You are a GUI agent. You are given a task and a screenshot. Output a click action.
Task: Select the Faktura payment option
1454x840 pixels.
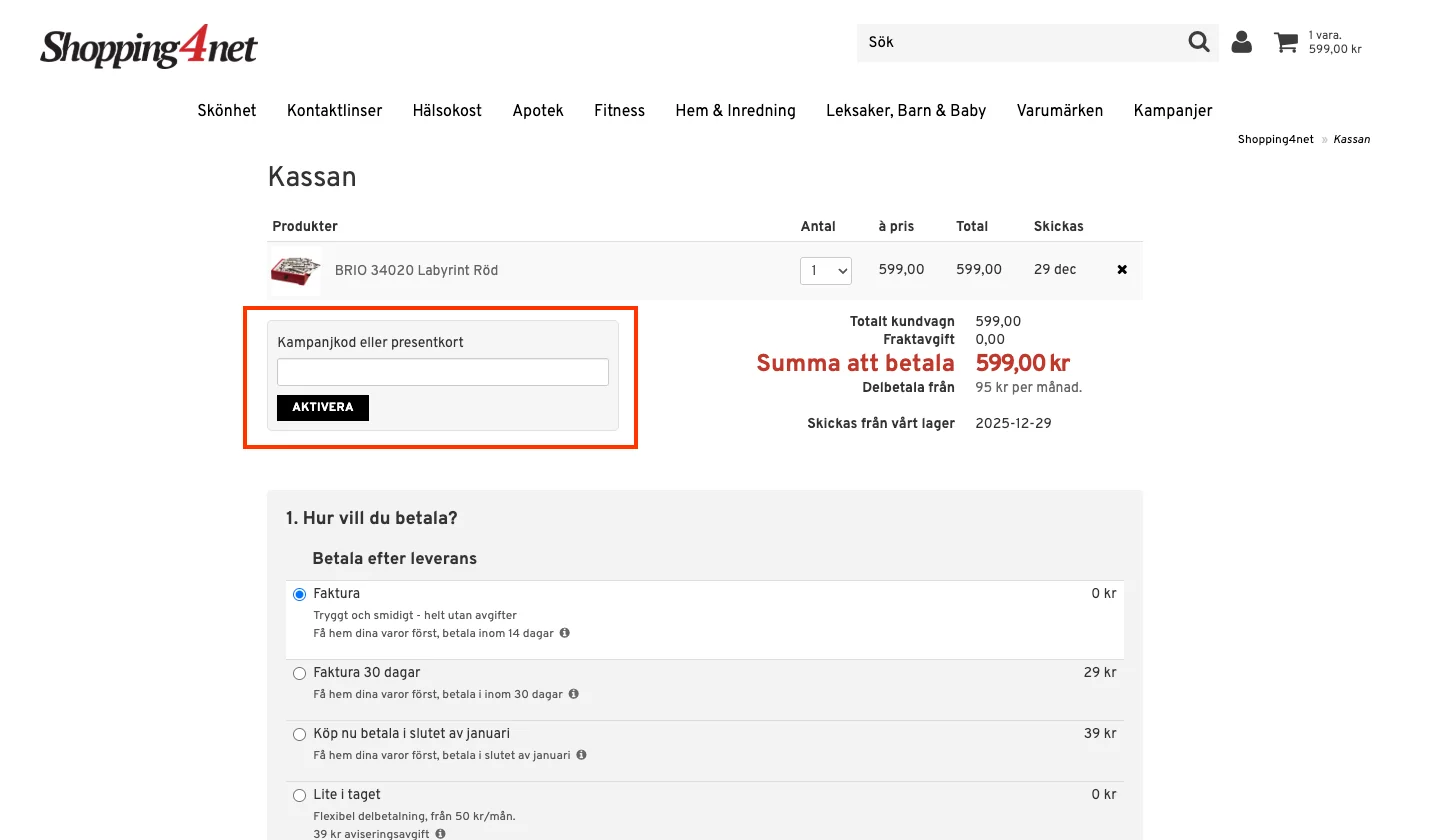pyautogui.click(x=299, y=593)
